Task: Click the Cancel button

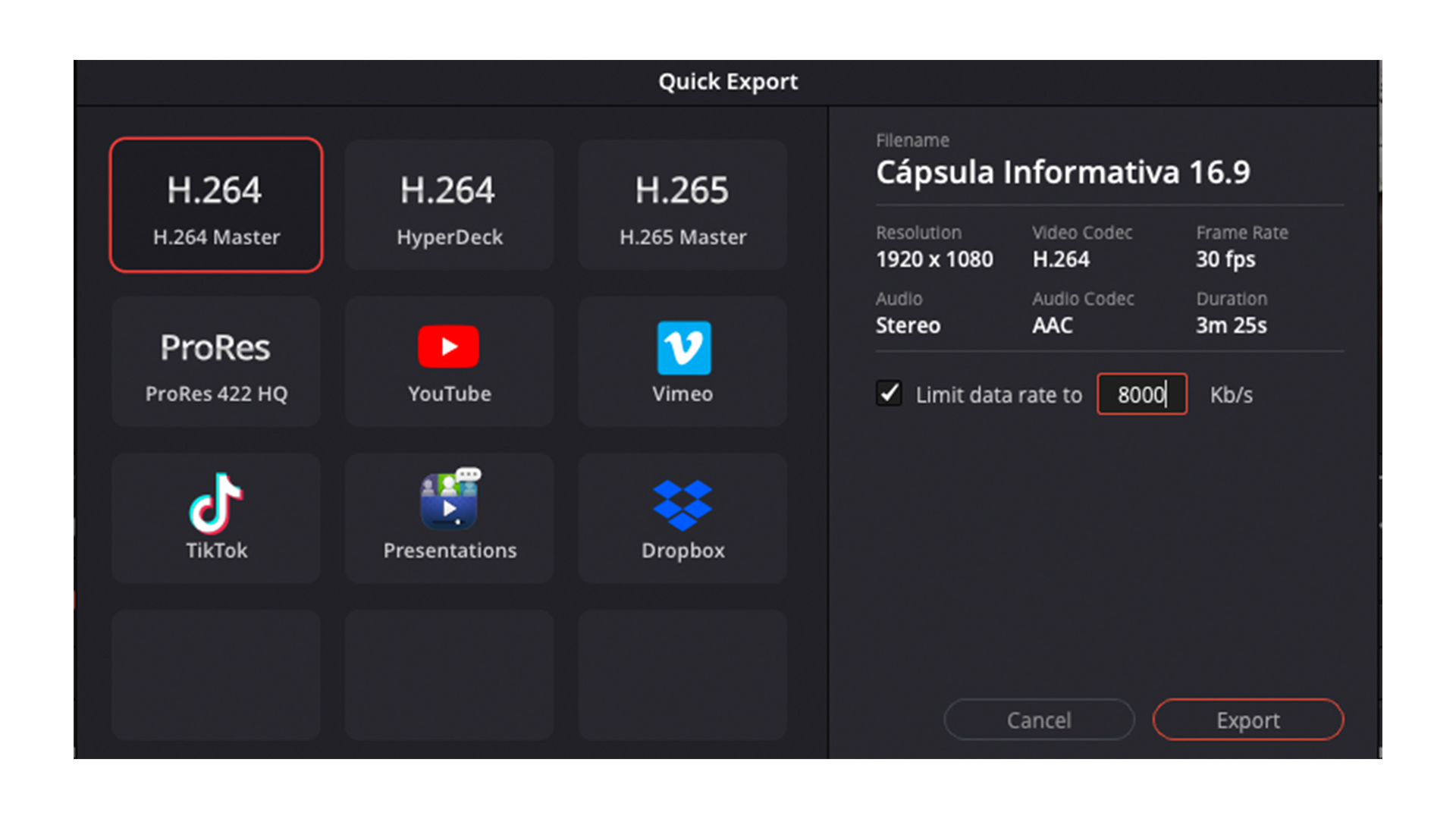Action: pyautogui.click(x=1039, y=720)
